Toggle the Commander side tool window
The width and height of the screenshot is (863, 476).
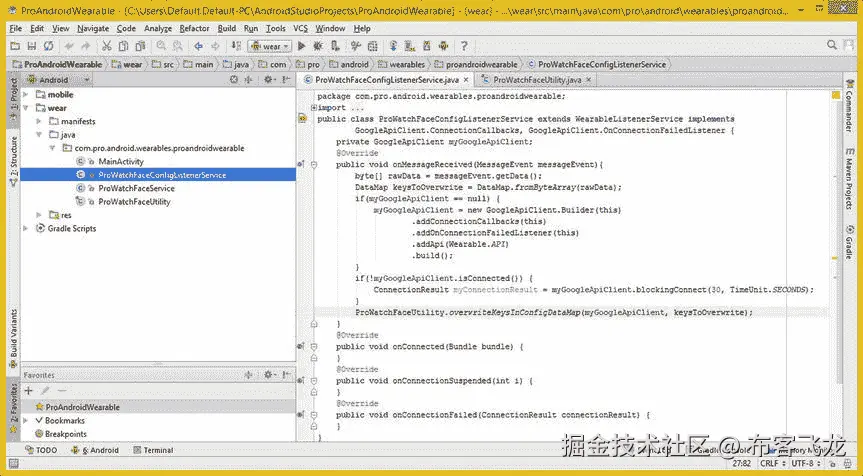pos(850,106)
